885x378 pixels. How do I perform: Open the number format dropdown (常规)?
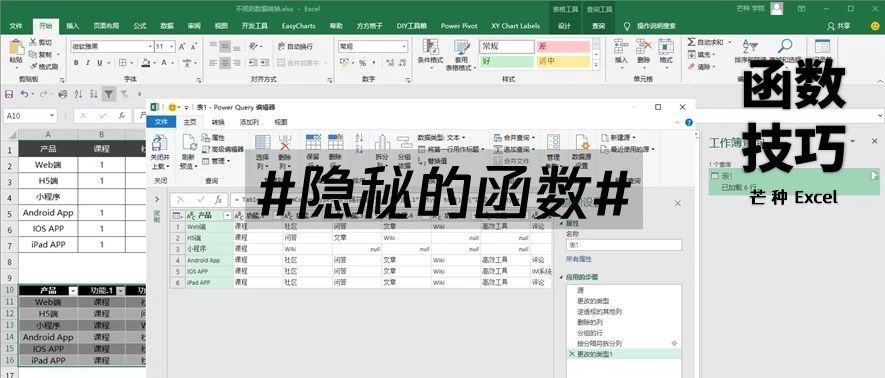404,47
